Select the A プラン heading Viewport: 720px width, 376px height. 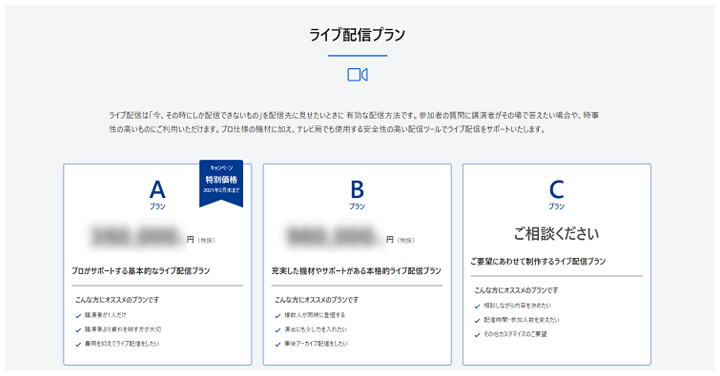tap(158, 194)
